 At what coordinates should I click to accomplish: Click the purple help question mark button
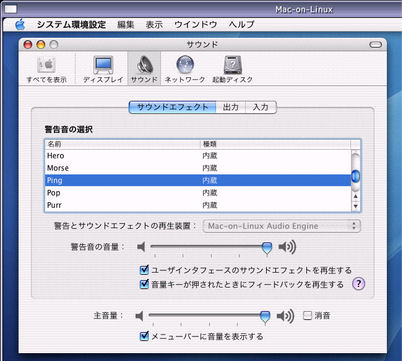pyautogui.click(x=358, y=284)
